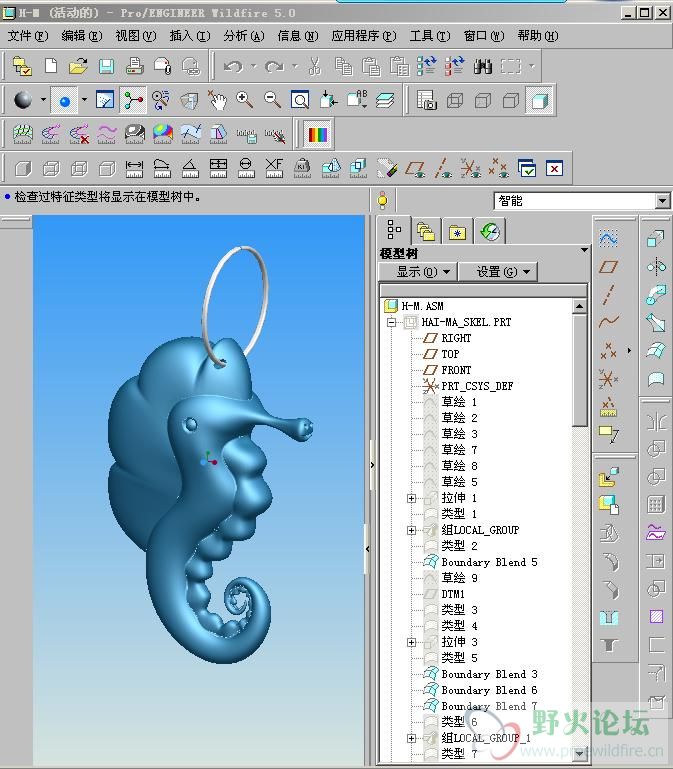This screenshot has height=769, width=673.
Task: Click the model tree scroll-down arrow
Action: point(579,753)
